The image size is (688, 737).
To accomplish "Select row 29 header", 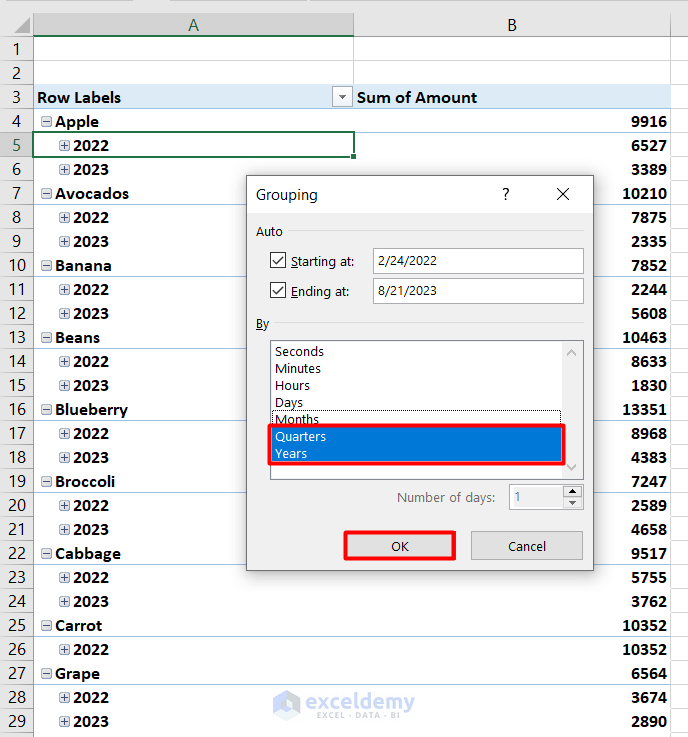I will [x=16, y=721].
